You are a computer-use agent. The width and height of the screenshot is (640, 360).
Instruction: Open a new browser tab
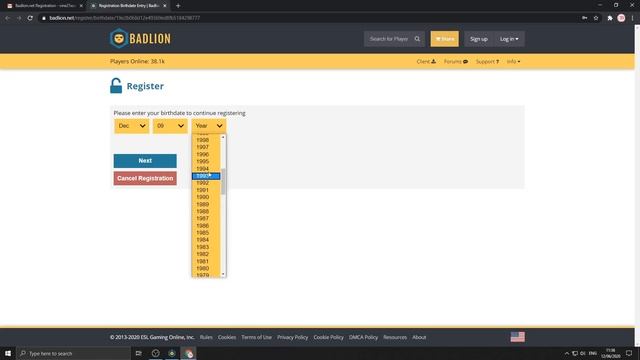point(178,6)
